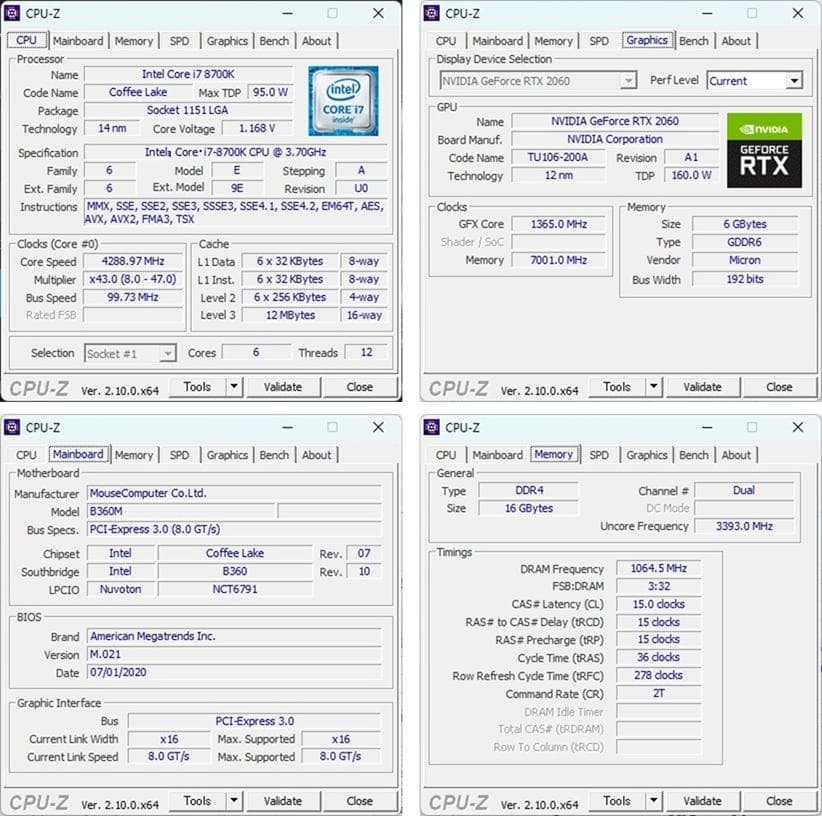
Task: Switch to the SPD tab in Memory window
Action: [x=599, y=455]
